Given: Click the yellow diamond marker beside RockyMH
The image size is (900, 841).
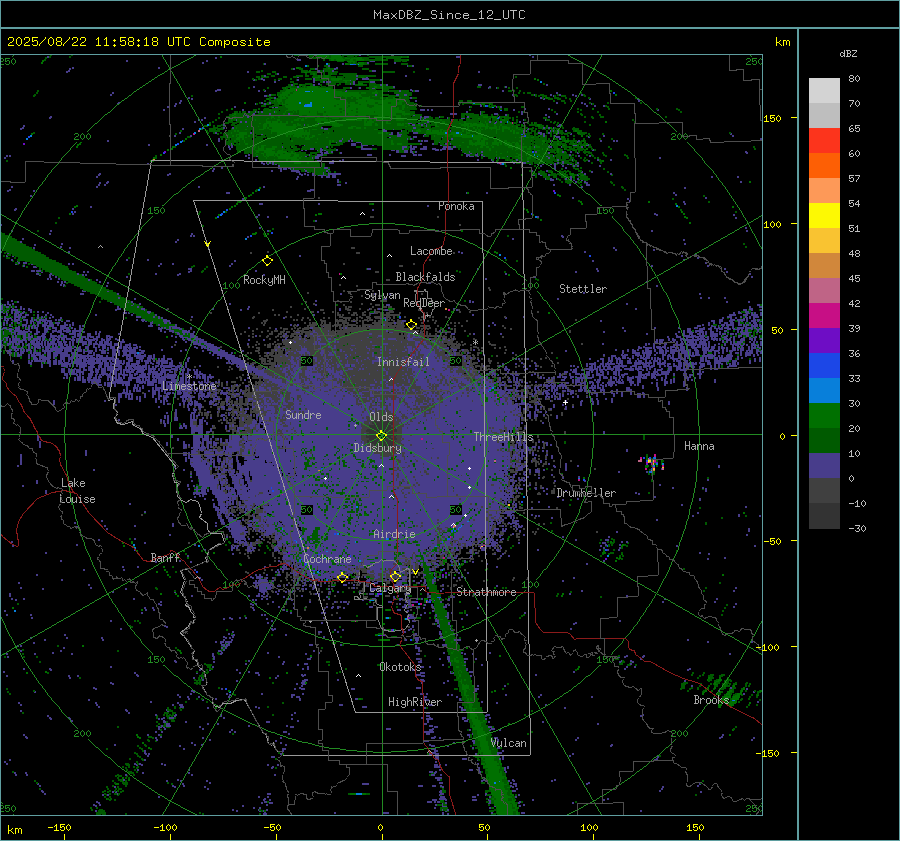Looking at the screenshot, I should (267, 261).
